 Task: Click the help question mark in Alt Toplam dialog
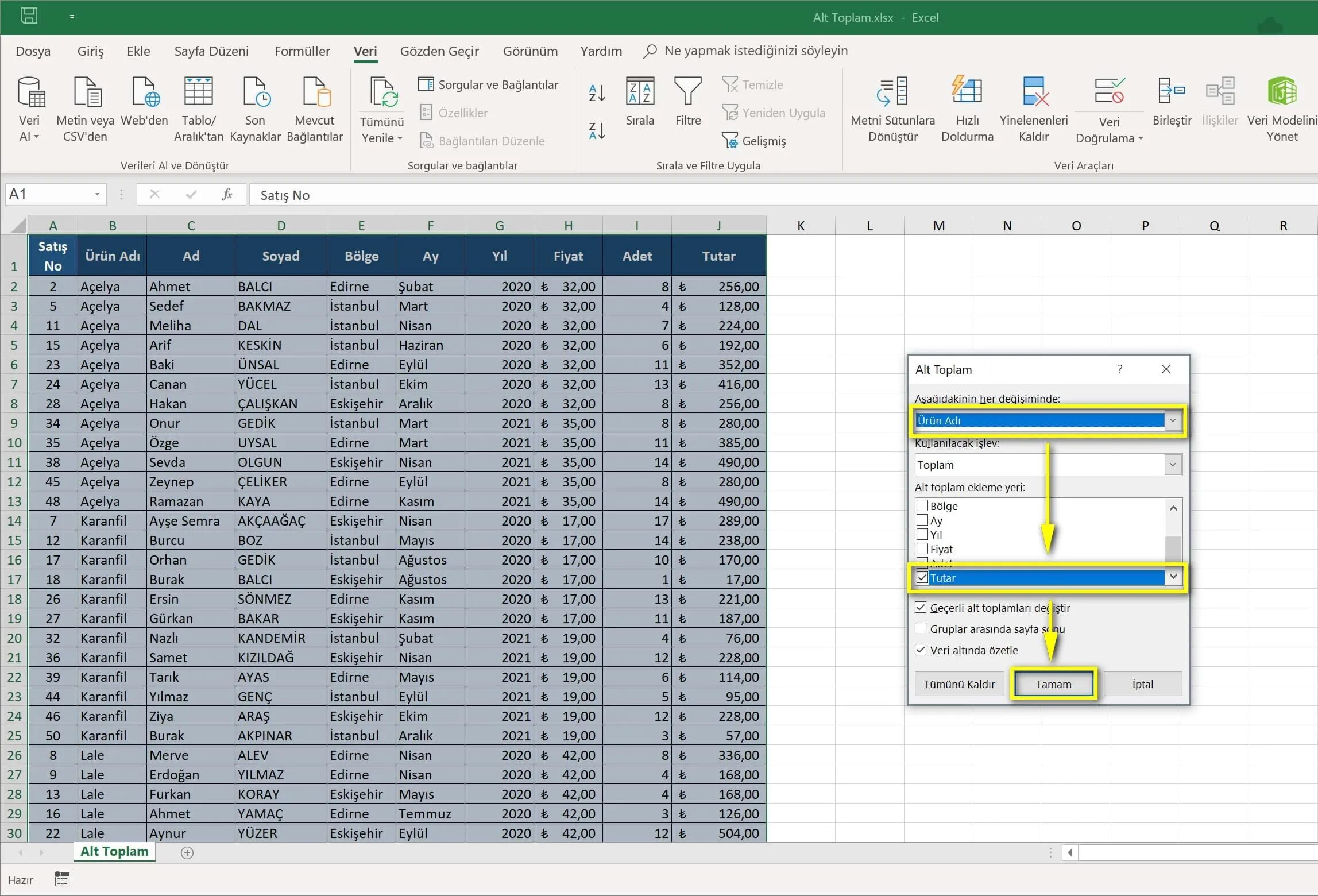(x=1119, y=369)
